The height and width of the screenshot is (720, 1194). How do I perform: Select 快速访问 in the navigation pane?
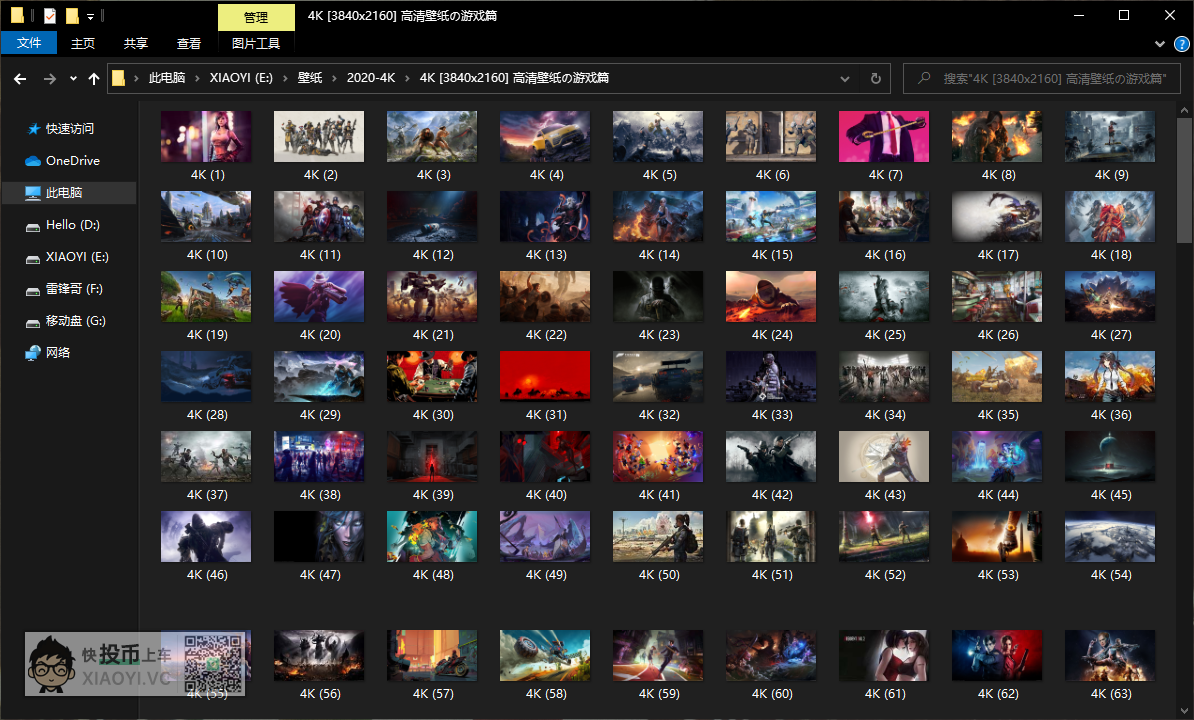tap(69, 129)
